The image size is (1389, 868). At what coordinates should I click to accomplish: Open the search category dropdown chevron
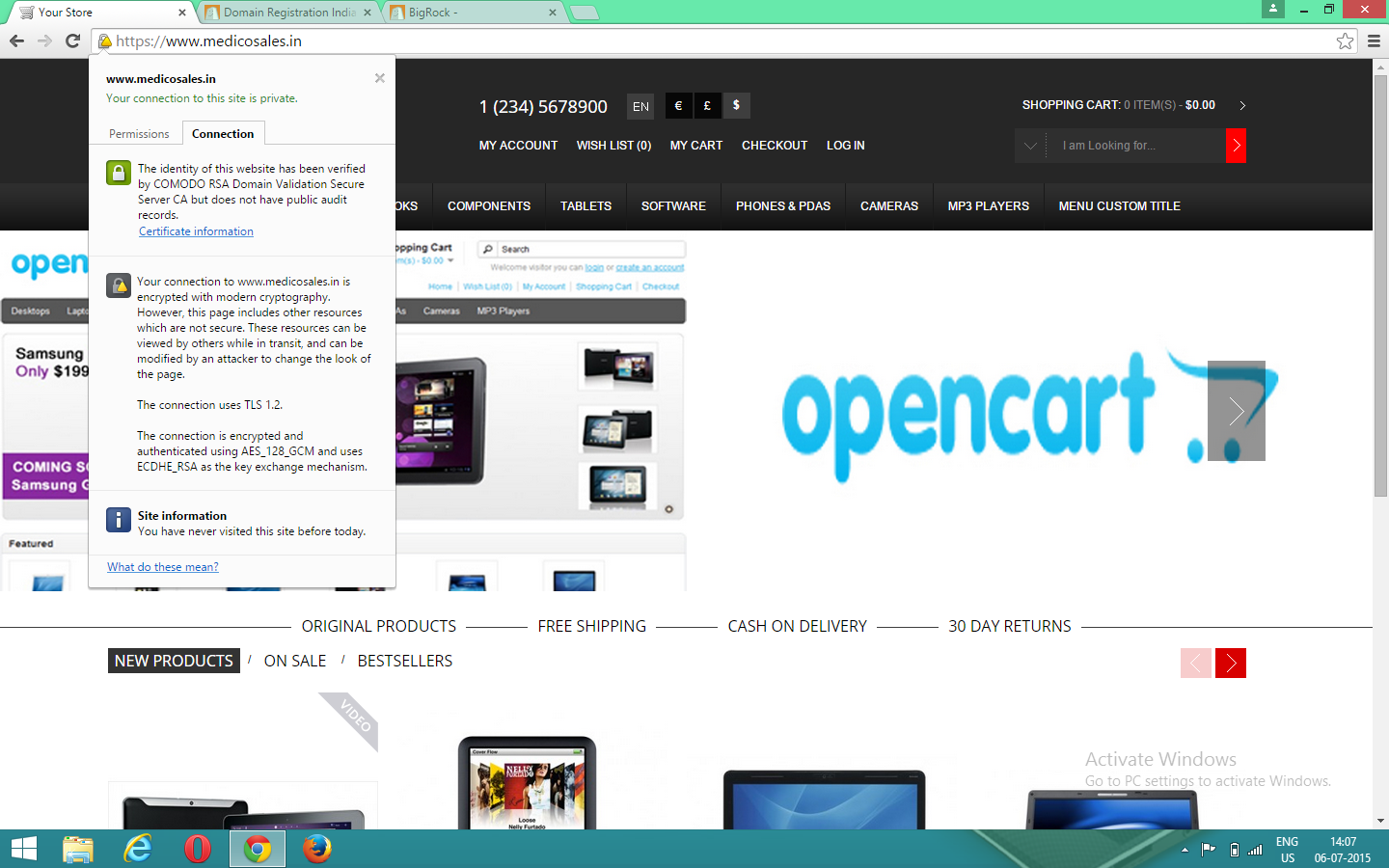pos(1030,146)
